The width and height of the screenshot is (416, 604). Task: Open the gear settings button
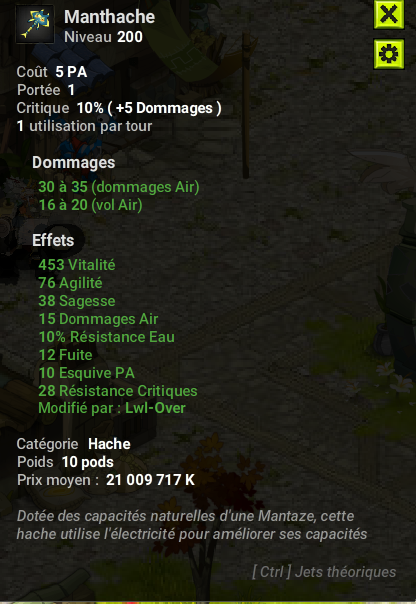(x=389, y=54)
